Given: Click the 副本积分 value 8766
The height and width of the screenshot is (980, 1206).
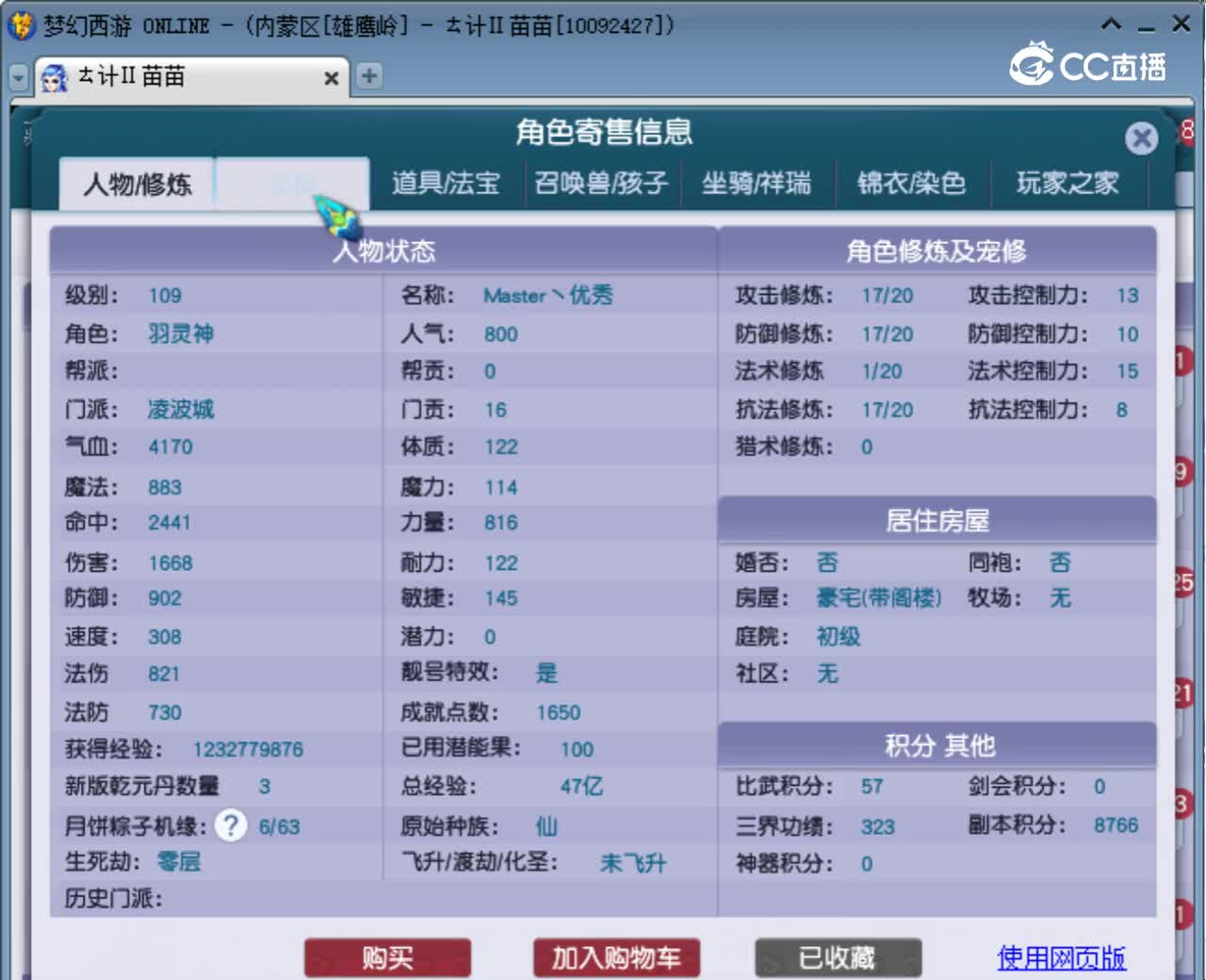Looking at the screenshot, I should coord(1116,825).
